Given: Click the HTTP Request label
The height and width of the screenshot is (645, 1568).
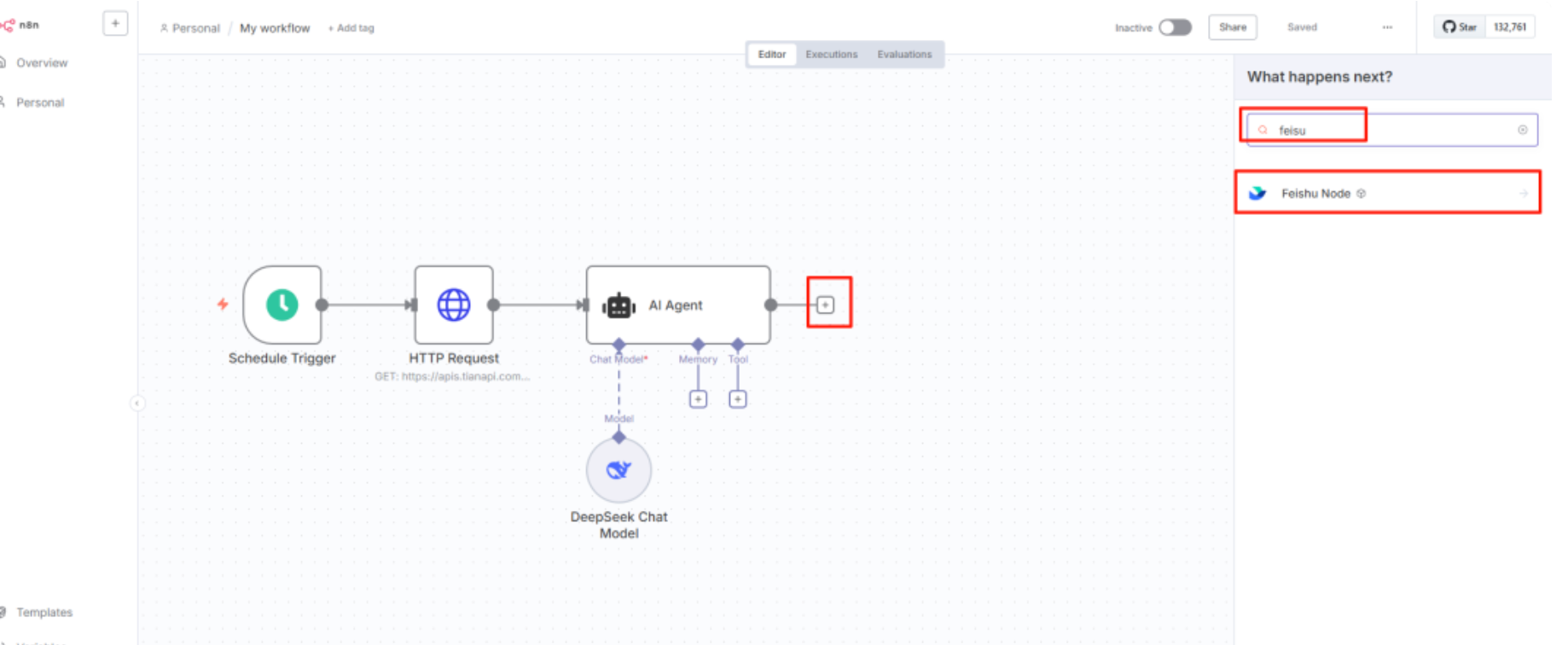Looking at the screenshot, I should coord(454,358).
